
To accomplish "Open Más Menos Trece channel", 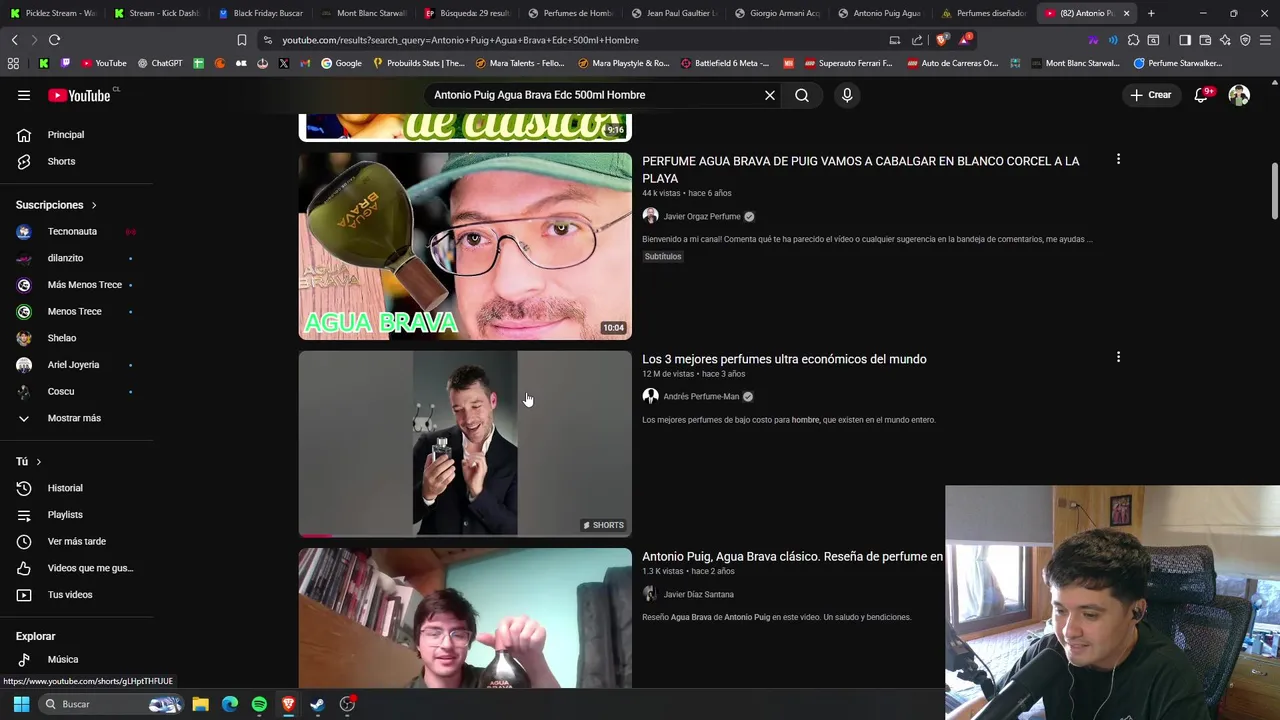I will (x=84, y=285).
